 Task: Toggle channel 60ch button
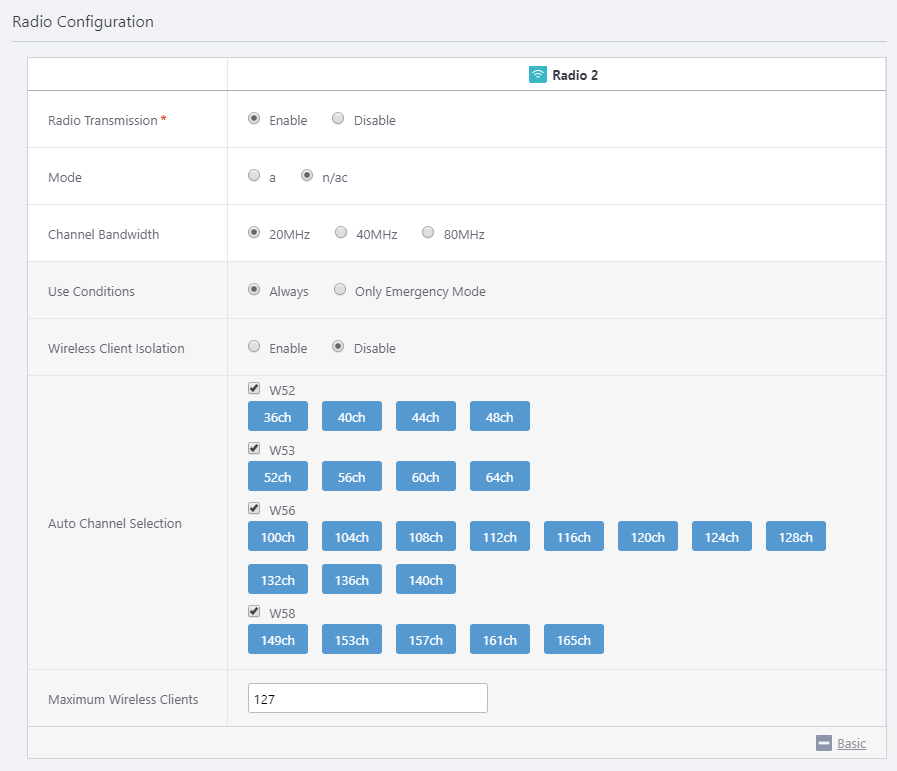pos(426,476)
